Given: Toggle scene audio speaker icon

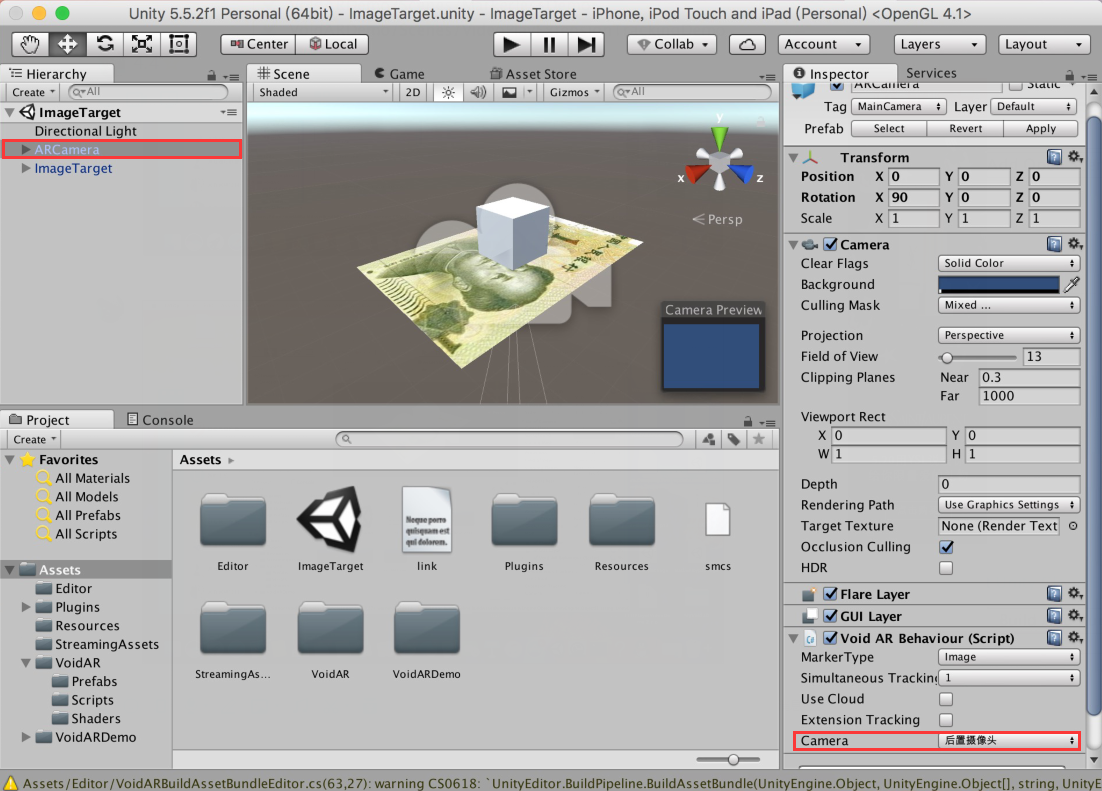Looking at the screenshot, I should pyautogui.click(x=478, y=92).
